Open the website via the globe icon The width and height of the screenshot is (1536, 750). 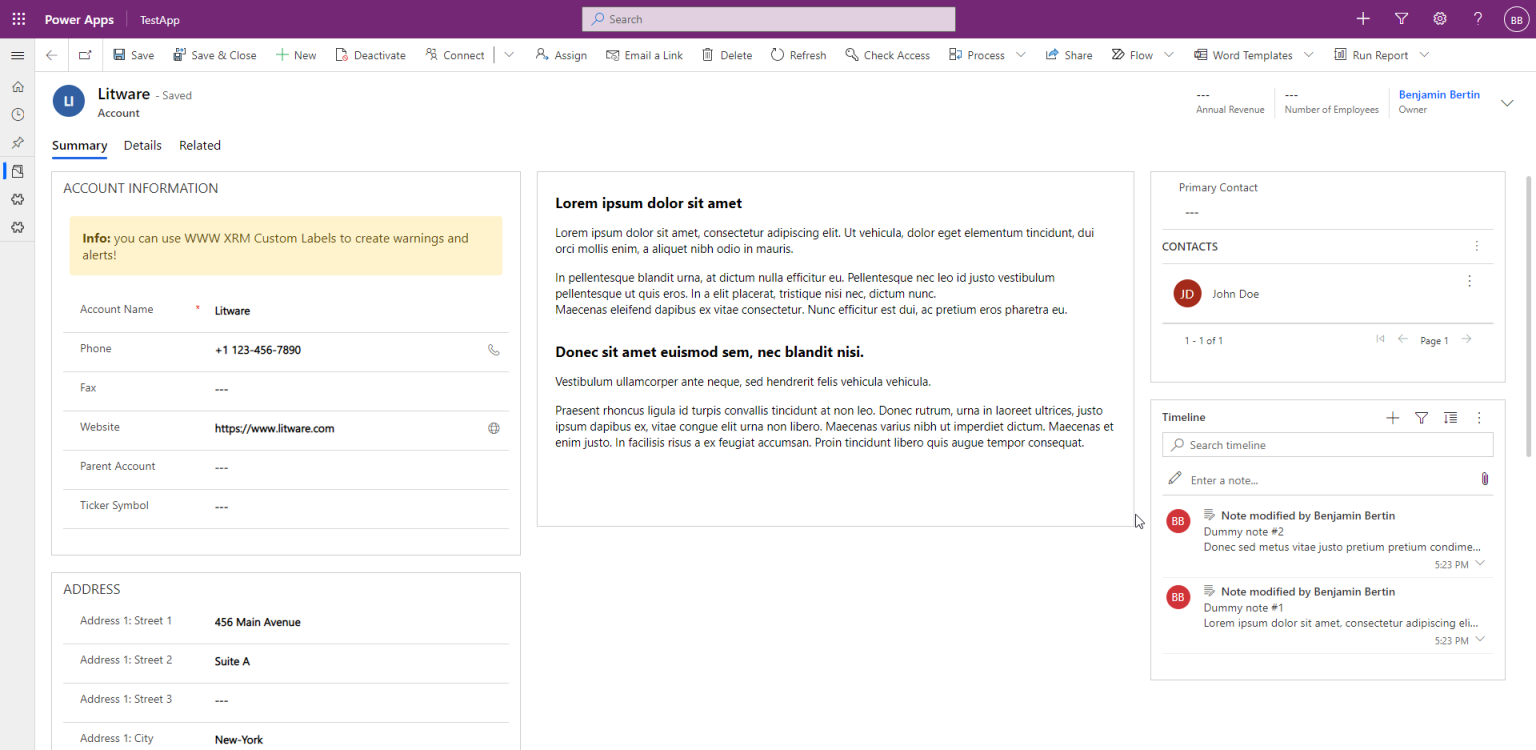tap(493, 427)
